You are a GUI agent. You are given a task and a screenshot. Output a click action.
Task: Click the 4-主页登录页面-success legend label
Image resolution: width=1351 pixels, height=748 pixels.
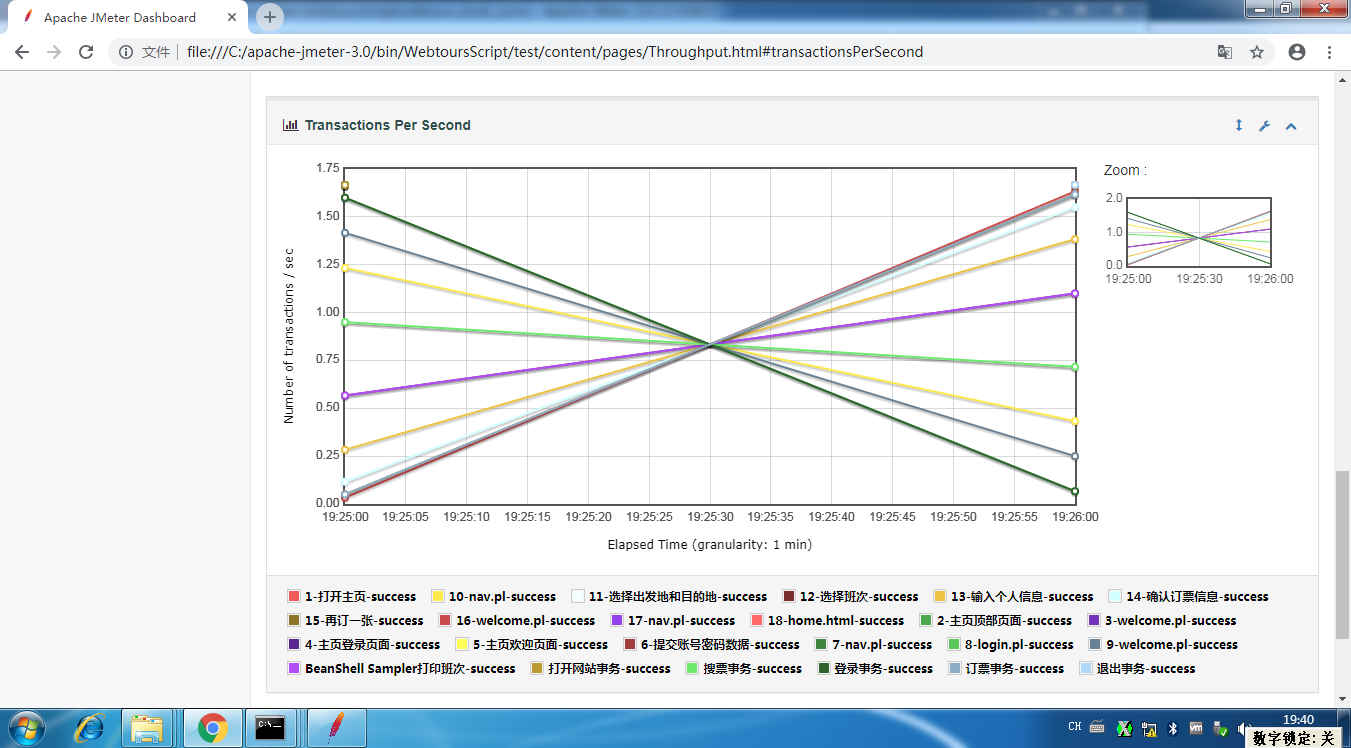click(x=372, y=645)
